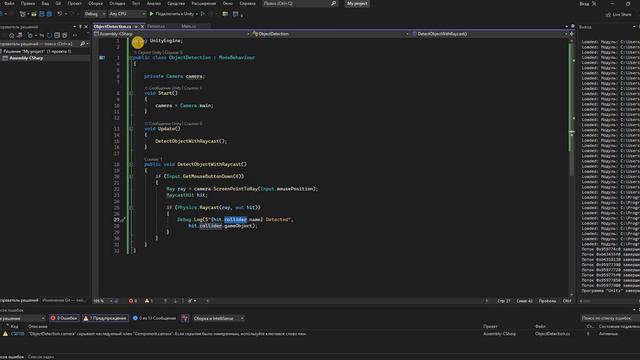Open the Debug (Отладка) menu
This screenshot has height=360, width=640.
pyautogui.click(x=117, y=3)
